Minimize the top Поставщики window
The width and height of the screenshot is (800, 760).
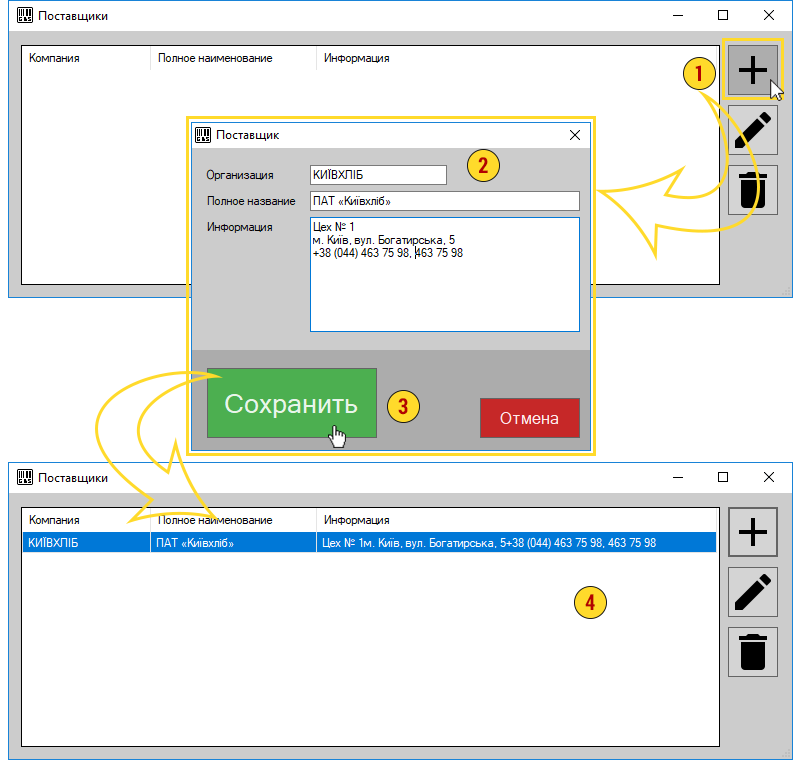[x=678, y=15]
